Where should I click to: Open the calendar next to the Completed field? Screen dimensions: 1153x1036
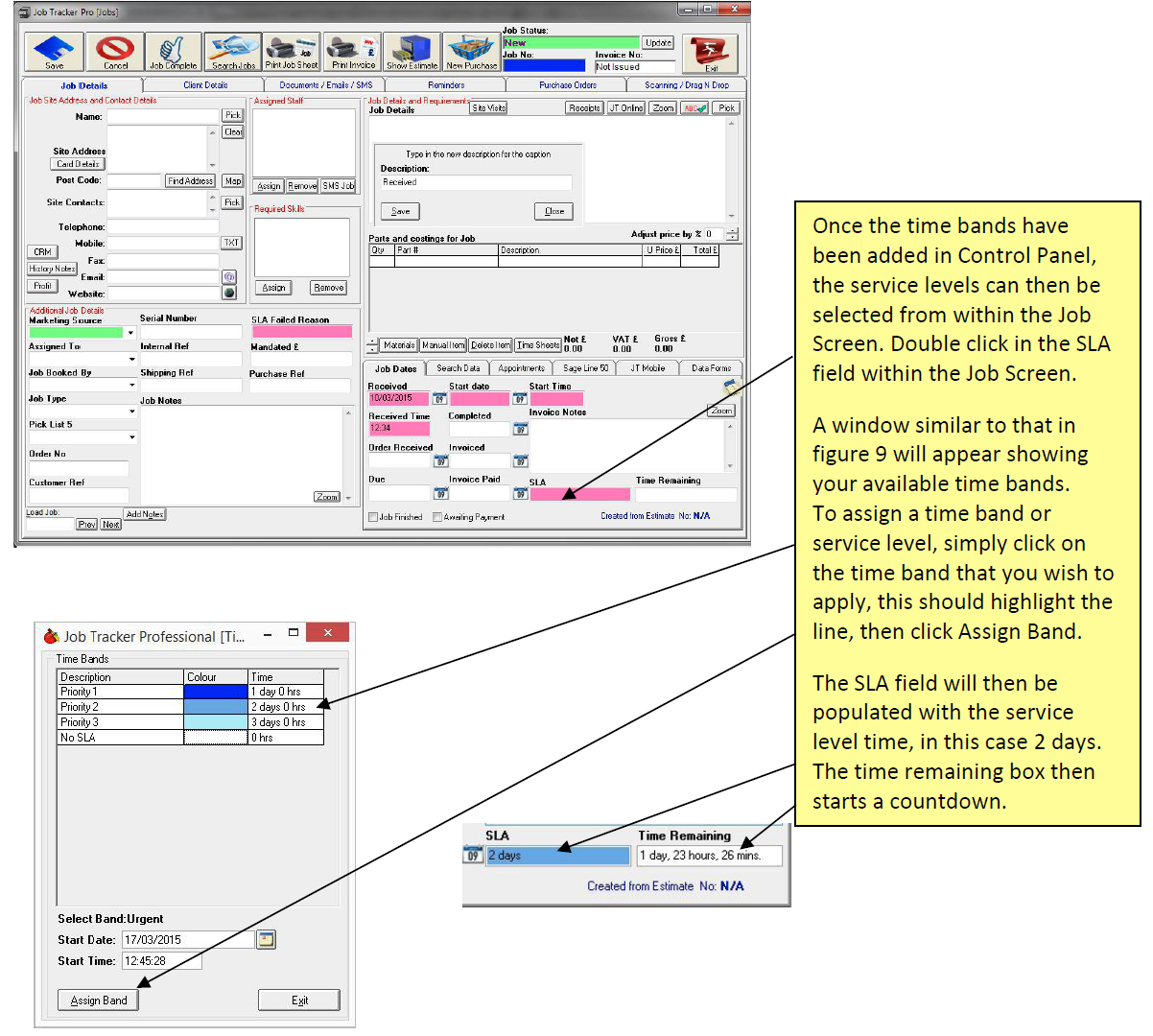pyautogui.click(x=520, y=429)
